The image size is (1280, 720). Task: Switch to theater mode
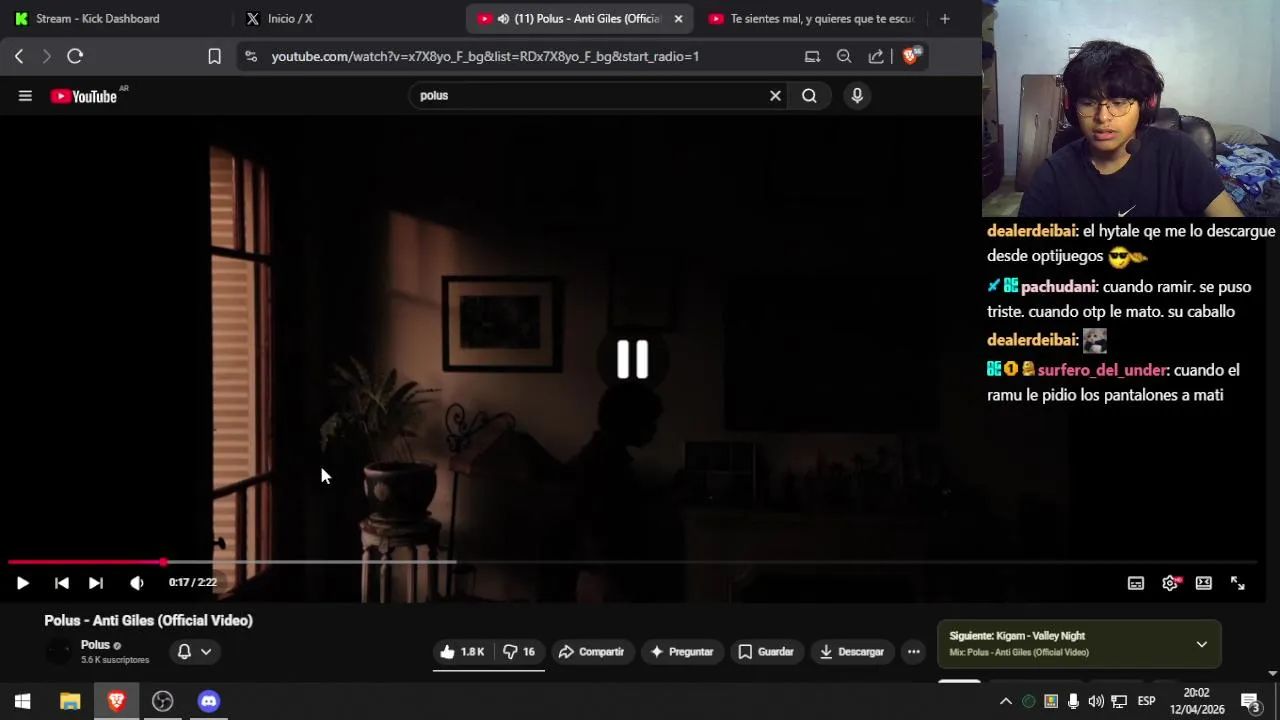pyautogui.click(x=1204, y=583)
